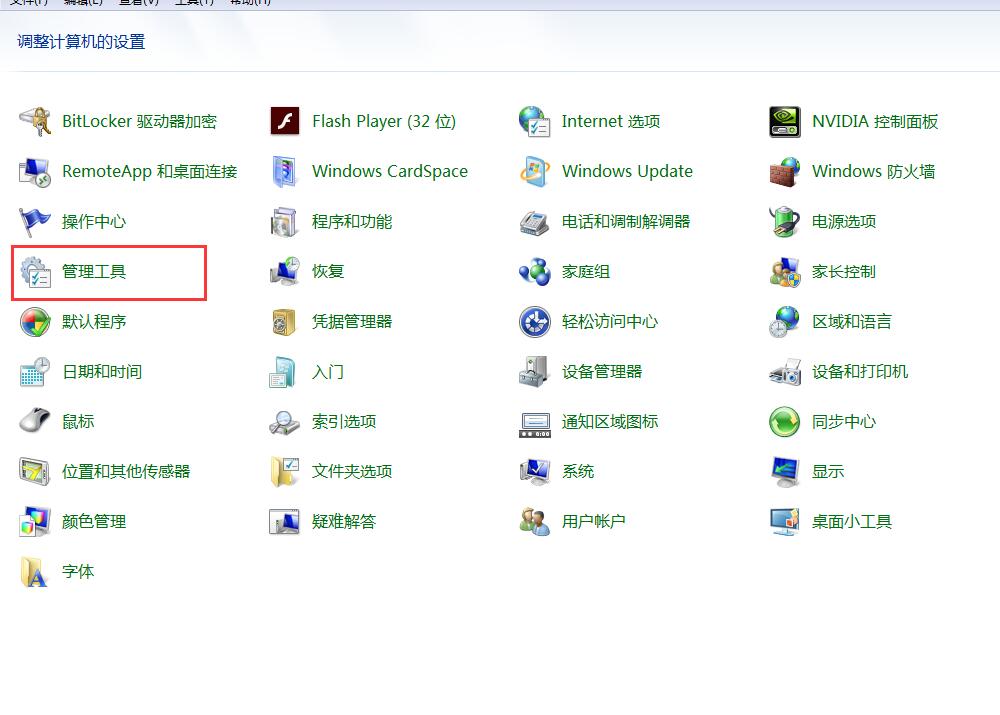Open the 家庭组 spheres icon
This screenshot has height=715, width=1000.
[x=534, y=272]
